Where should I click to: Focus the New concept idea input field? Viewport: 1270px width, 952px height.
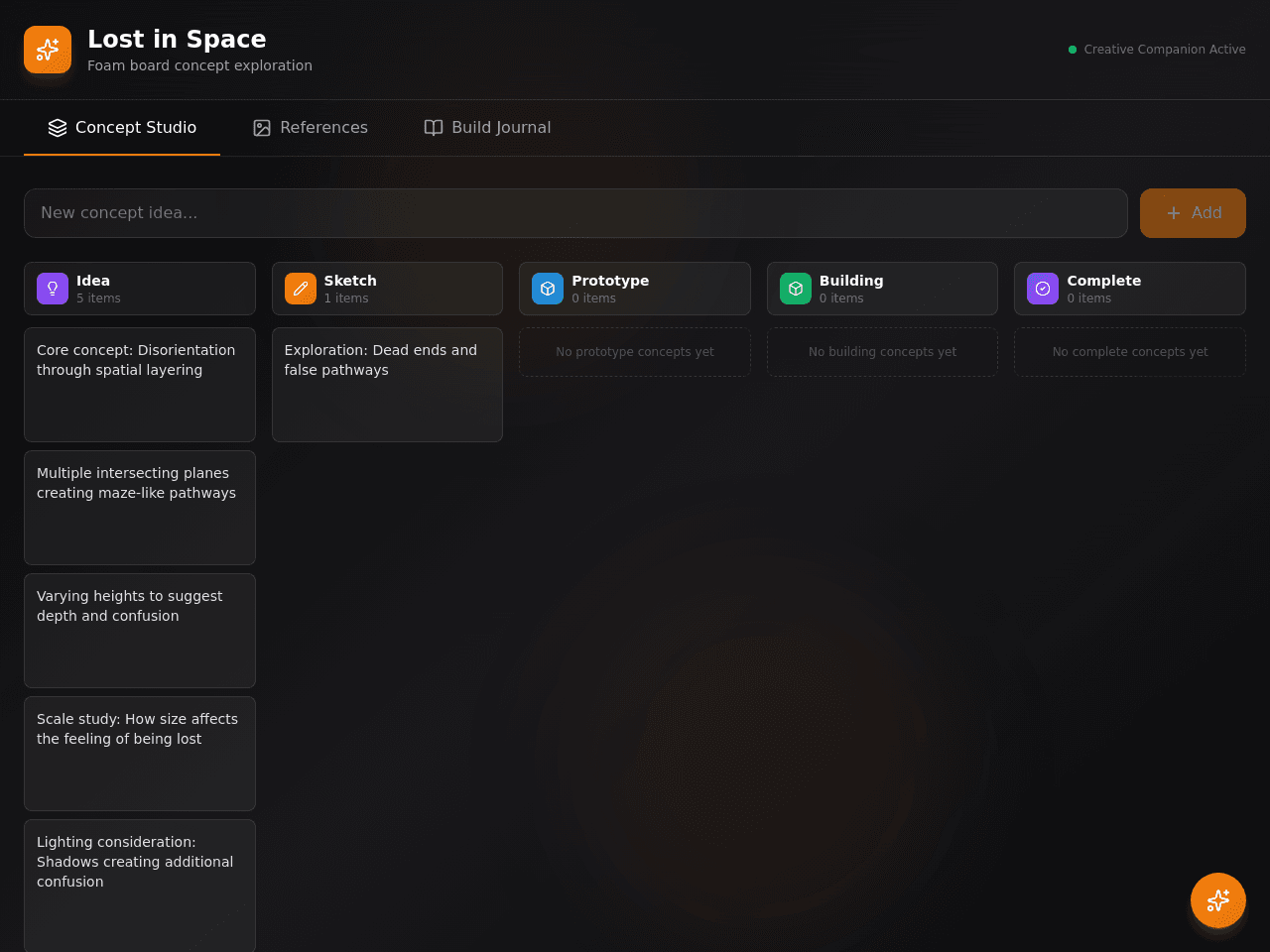575,213
